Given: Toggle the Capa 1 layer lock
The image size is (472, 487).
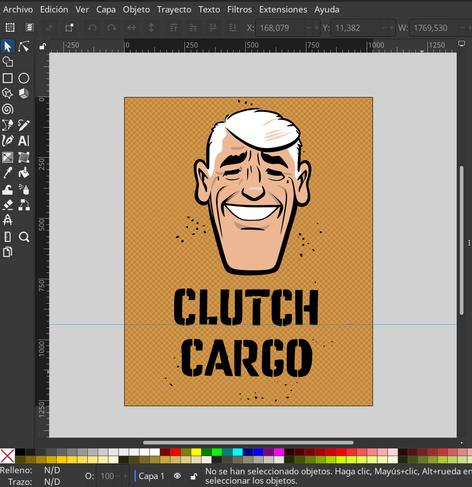Looking at the screenshot, I should tap(193, 476).
